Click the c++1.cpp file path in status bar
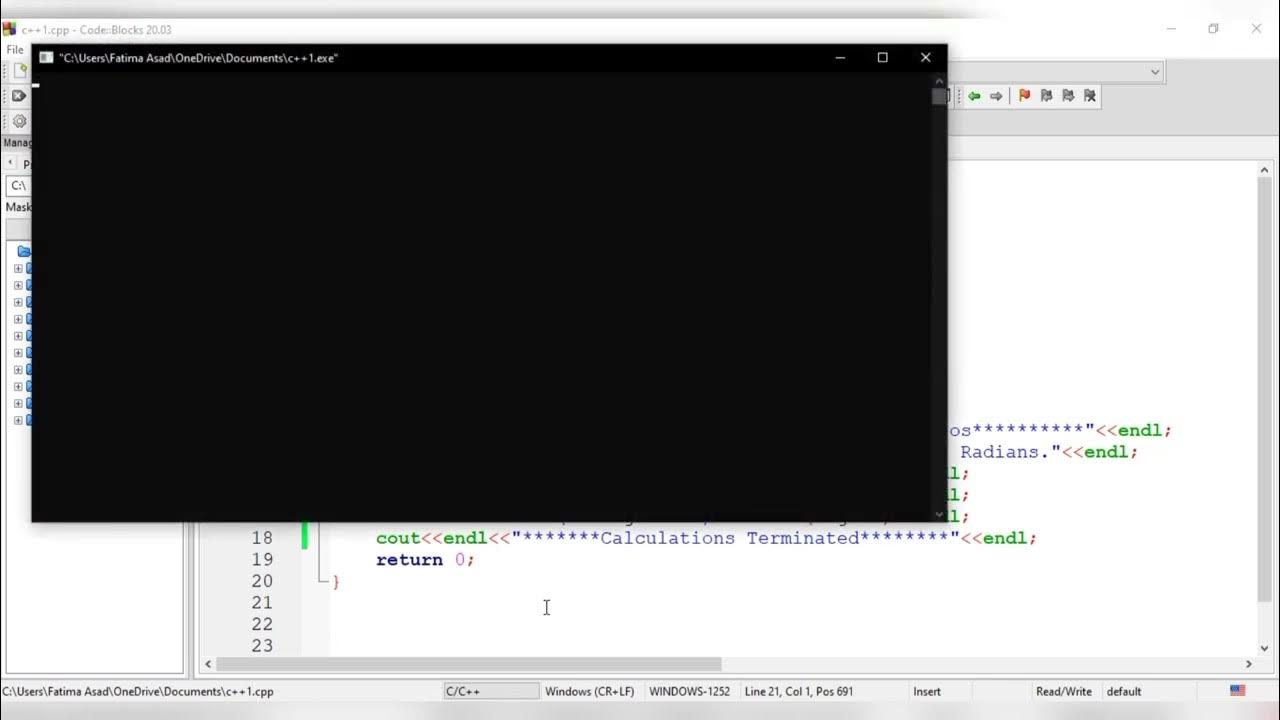Screen dimensions: 1280x720 (x=138, y=691)
